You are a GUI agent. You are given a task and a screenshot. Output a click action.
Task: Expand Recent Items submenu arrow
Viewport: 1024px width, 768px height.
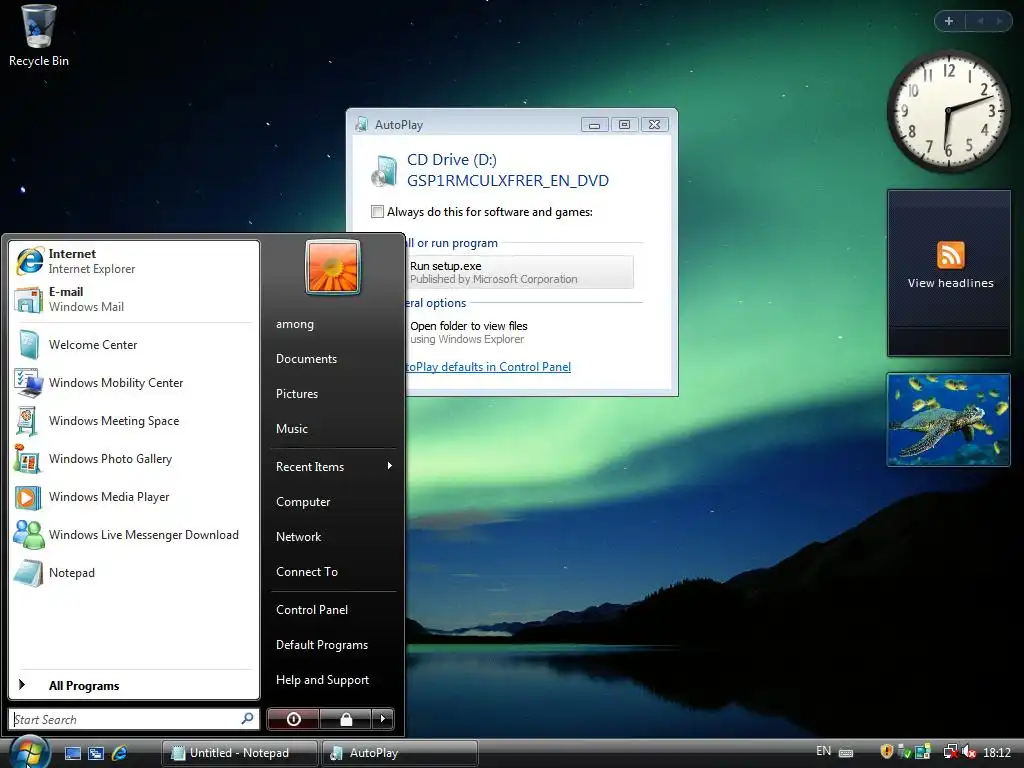(389, 466)
